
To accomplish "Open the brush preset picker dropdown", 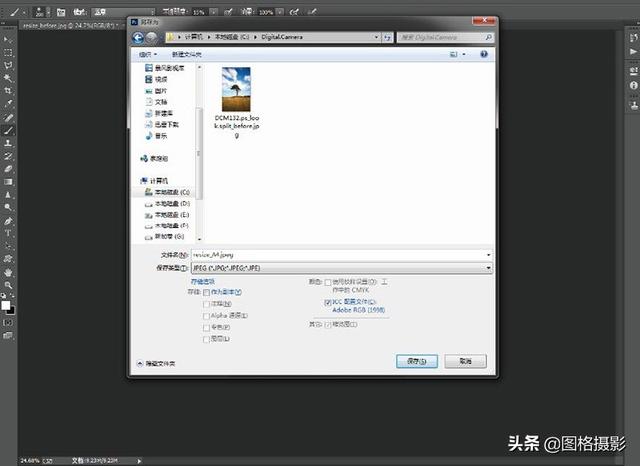I will (48, 12).
